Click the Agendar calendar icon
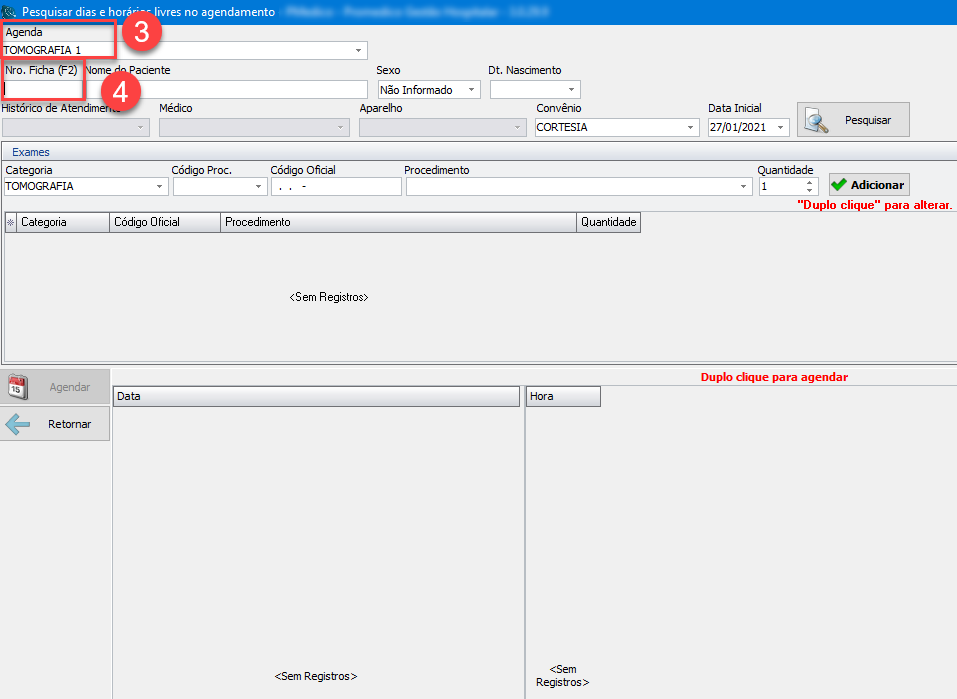Image resolution: width=957 pixels, height=699 pixels. 17,387
